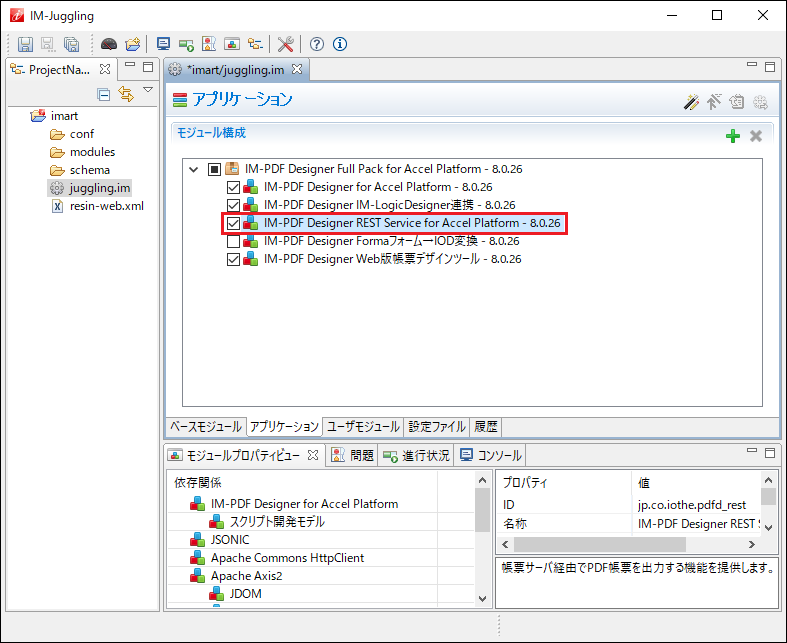787x643 pixels.
Task: Toggle Link with Editor arrows icon
Action: click(x=125, y=94)
